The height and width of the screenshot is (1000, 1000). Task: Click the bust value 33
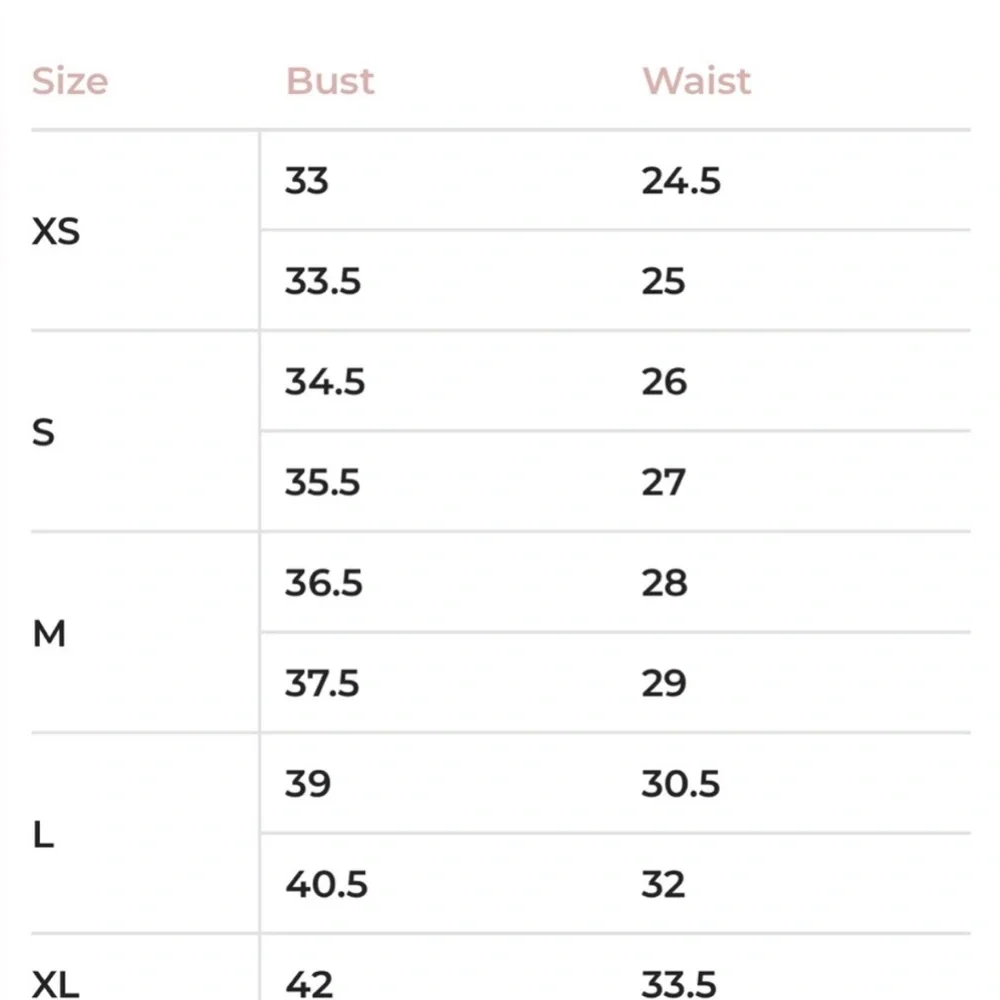pyautogui.click(x=307, y=180)
